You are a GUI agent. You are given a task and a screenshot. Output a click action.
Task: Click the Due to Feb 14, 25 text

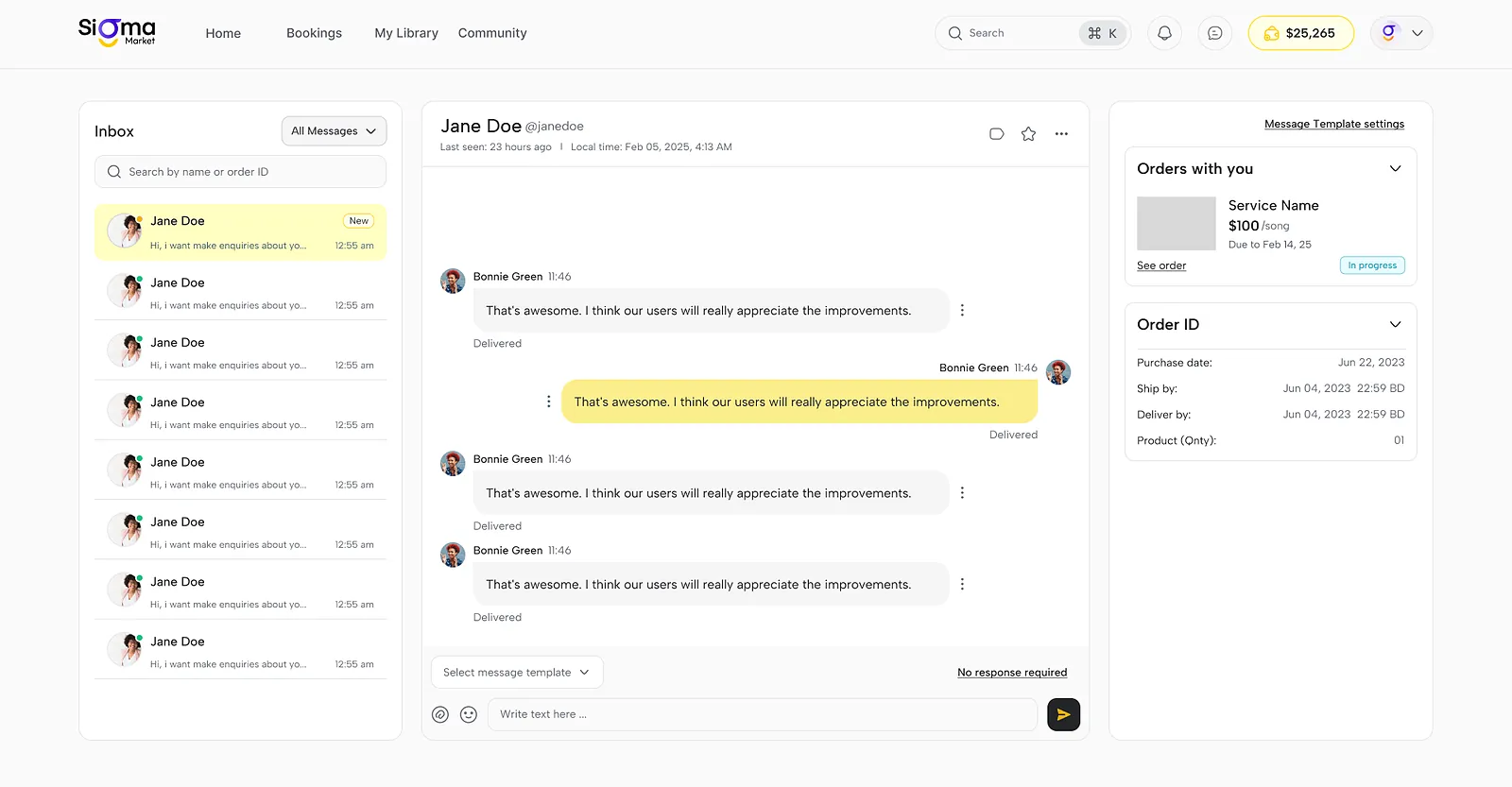tap(1270, 245)
